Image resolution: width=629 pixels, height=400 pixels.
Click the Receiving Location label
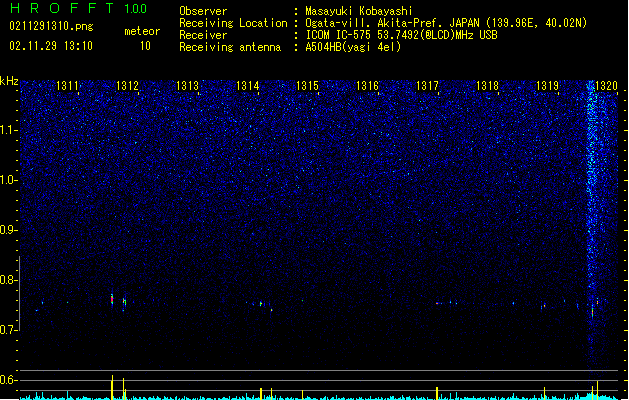tap(233, 23)
